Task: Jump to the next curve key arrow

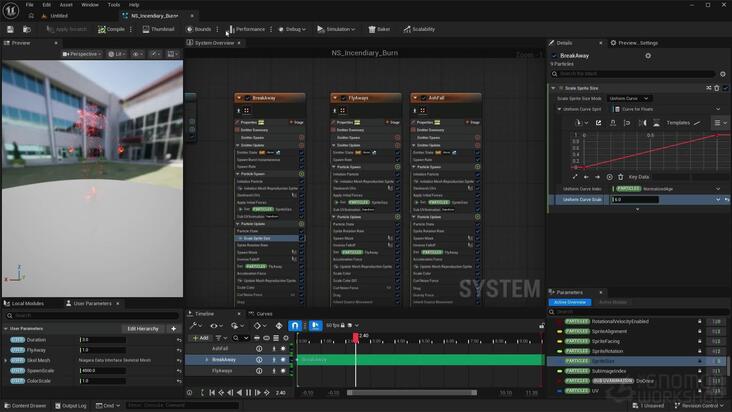Action: coord(597,177)
